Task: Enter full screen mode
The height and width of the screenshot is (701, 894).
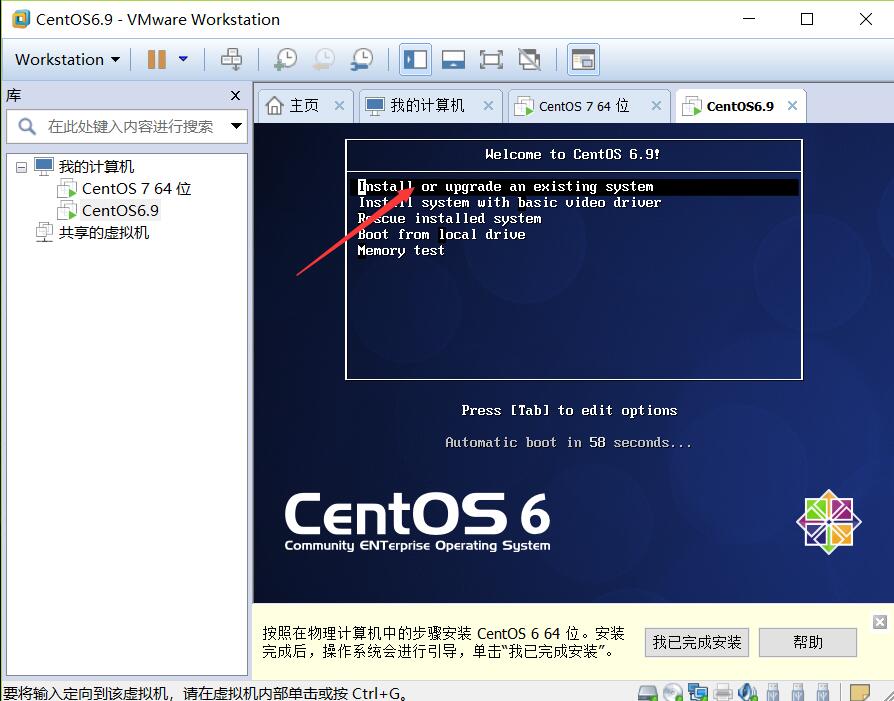Action: [x=491, y=59]
